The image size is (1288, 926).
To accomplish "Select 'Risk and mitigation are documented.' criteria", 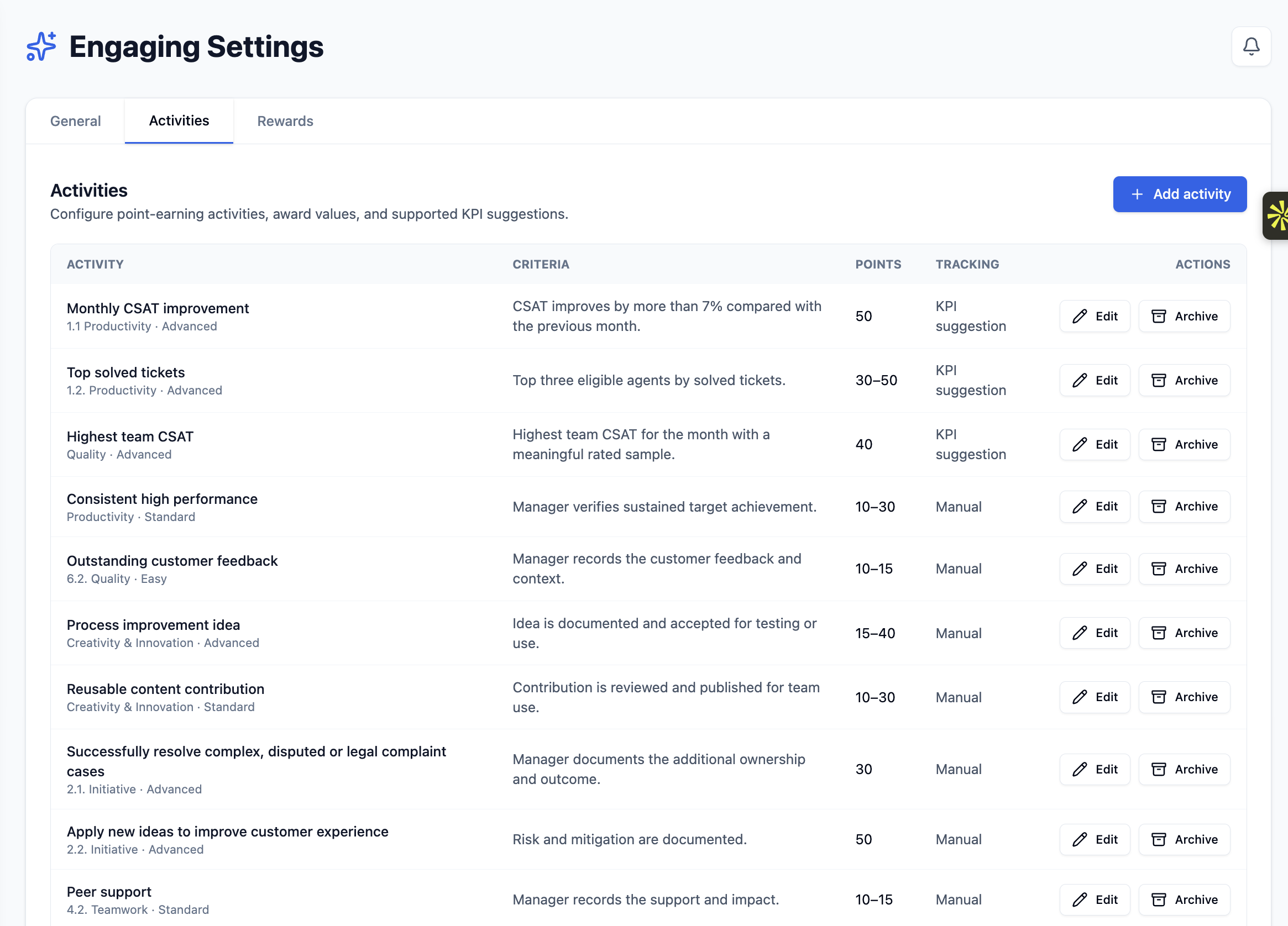I will pos(629,840).
